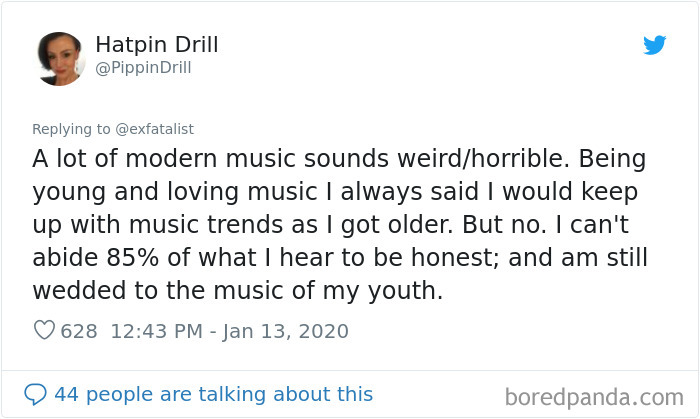Like the tweet with the heart icon

[x=44, y=331]
